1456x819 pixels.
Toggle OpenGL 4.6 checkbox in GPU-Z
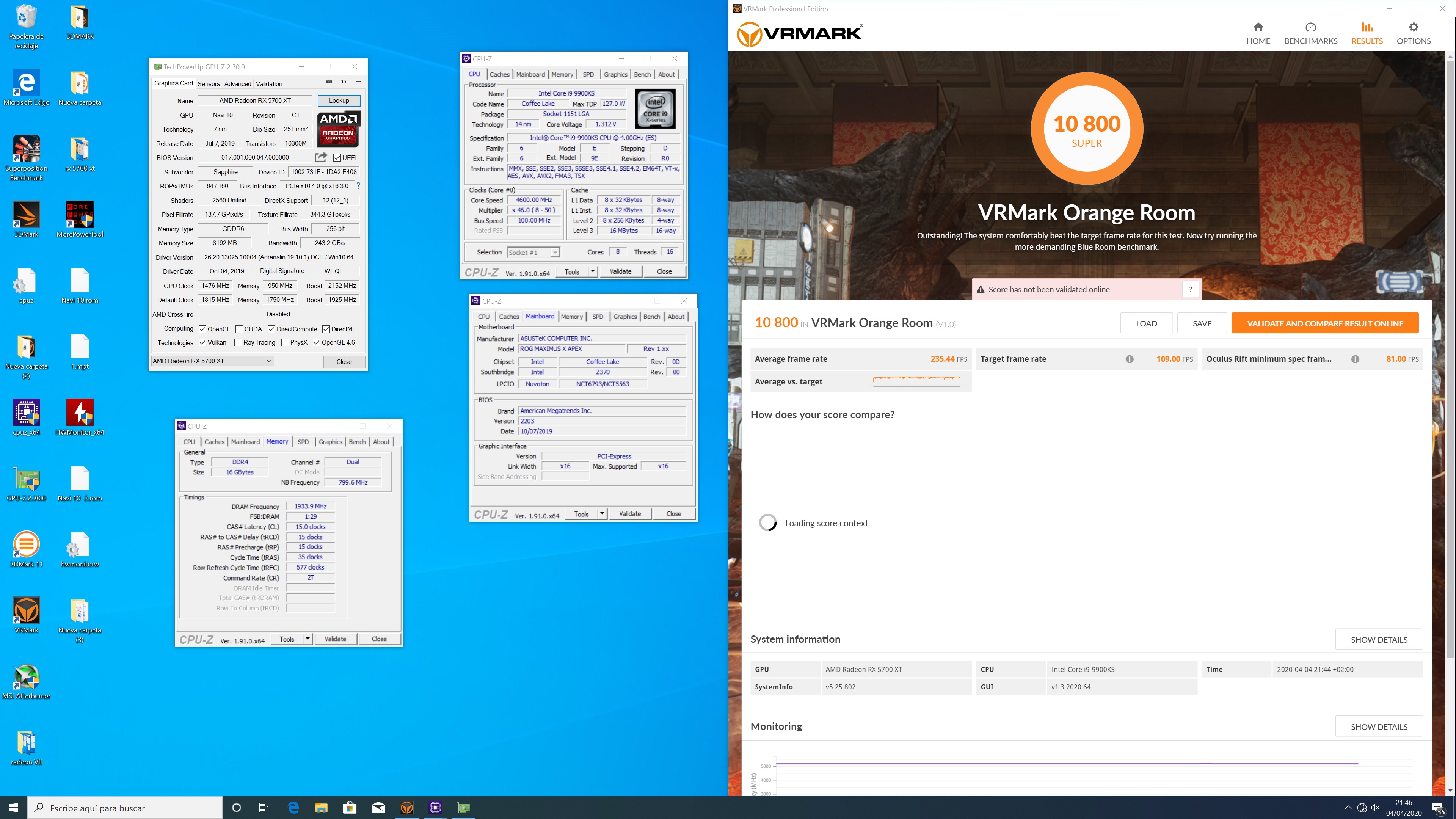[x=317, y=342]
